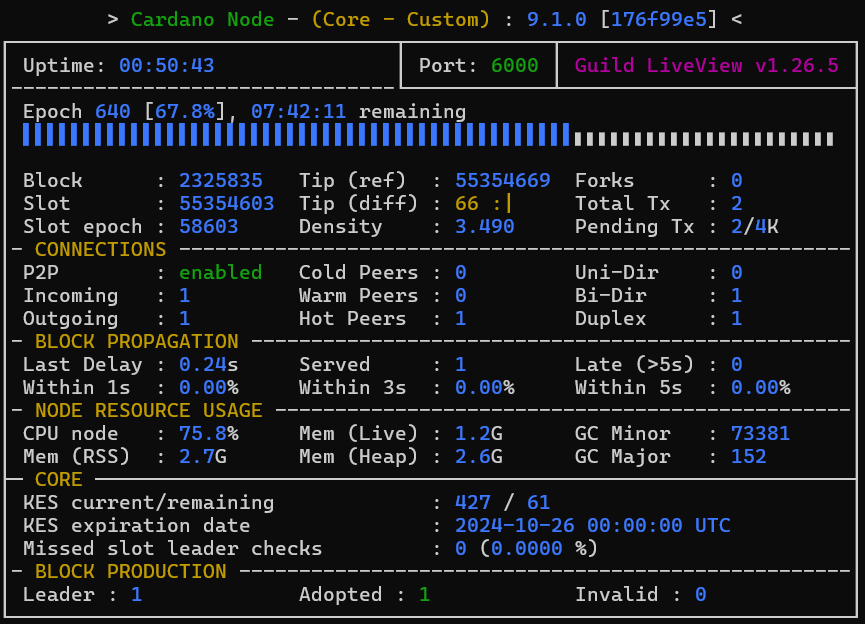The image size is (865, 624).
Task: Click the Mem (Heap) value "2.6G"
Action: pos(479,457)
